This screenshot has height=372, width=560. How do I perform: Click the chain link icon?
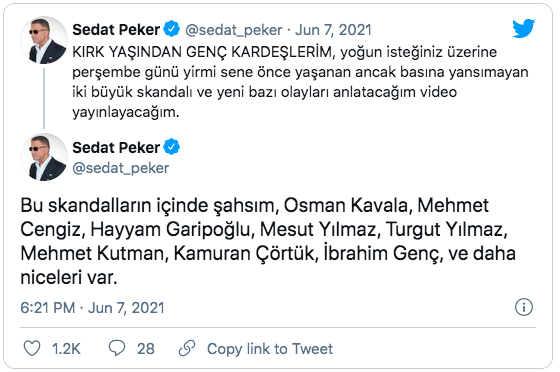(x=187, y=348)
